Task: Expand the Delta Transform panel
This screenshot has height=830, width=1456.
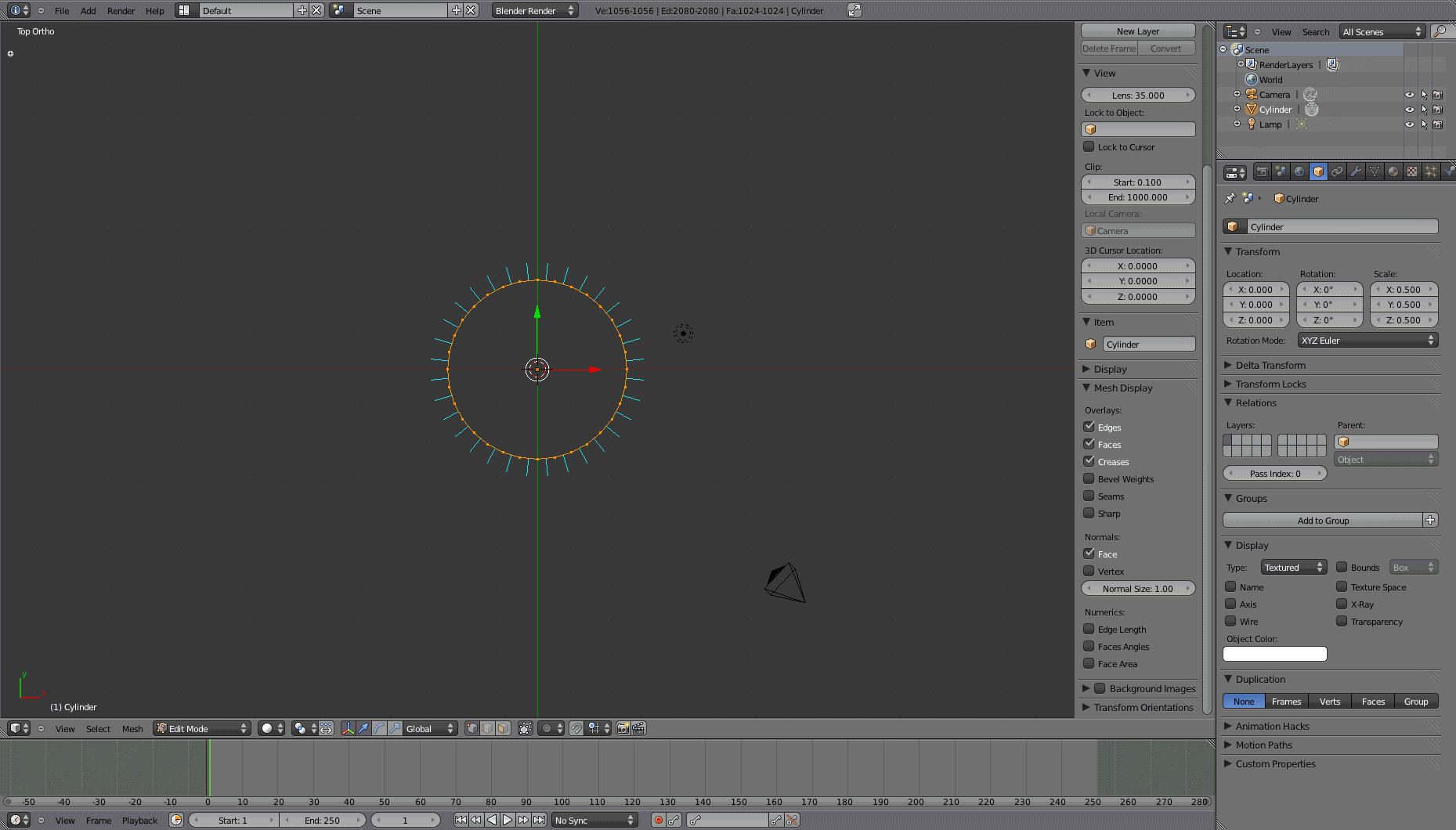Action: pyautogui.click(x=1270, y=365)
